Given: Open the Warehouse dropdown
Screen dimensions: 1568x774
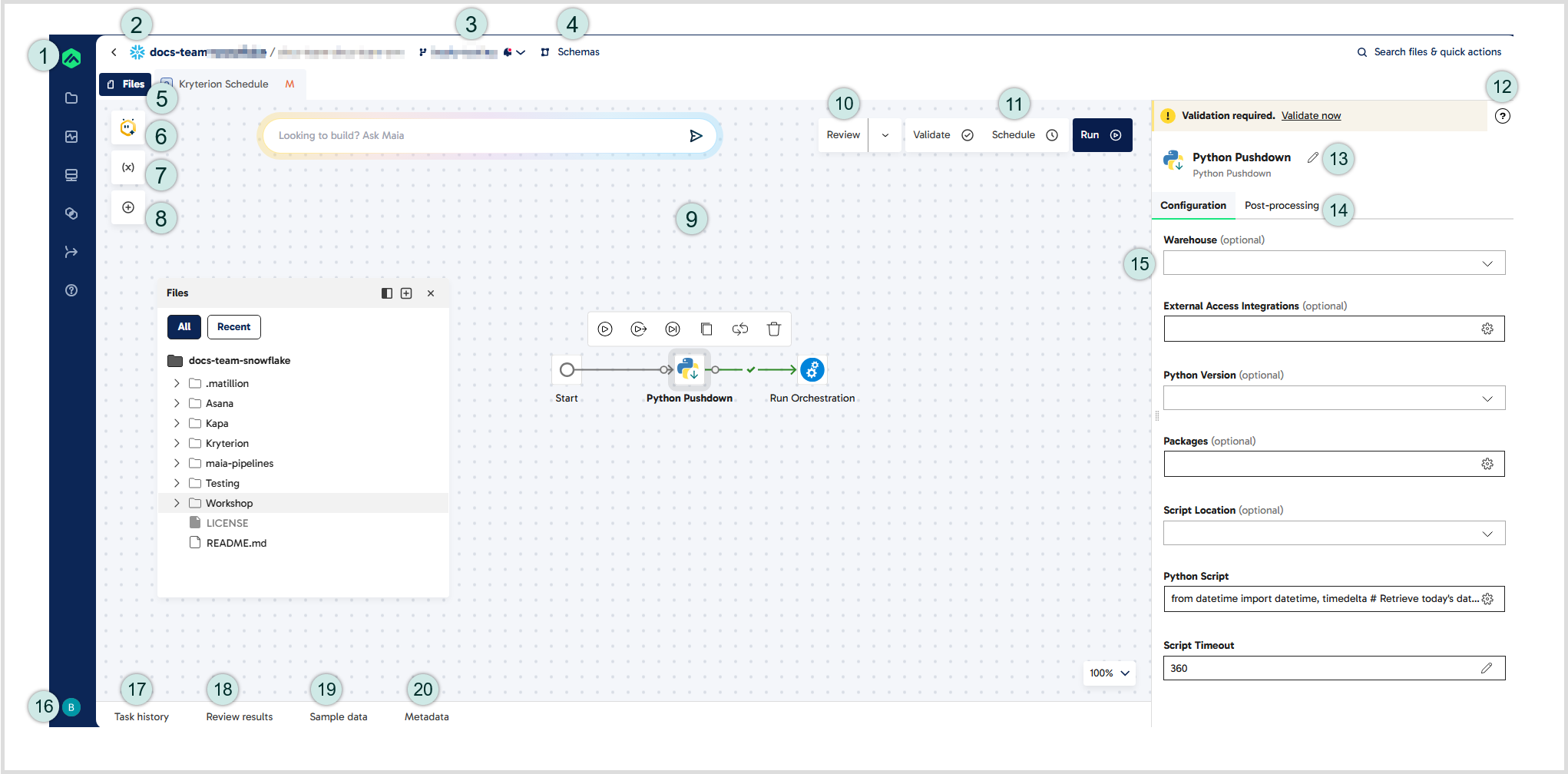Looking at the screenshot, I should 1334,263.
